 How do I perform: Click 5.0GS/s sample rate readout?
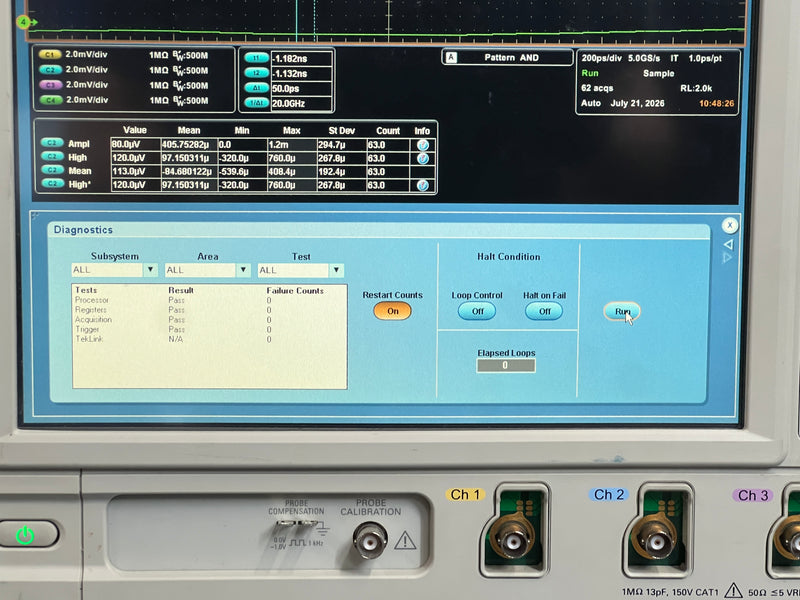tap(644, 58)
